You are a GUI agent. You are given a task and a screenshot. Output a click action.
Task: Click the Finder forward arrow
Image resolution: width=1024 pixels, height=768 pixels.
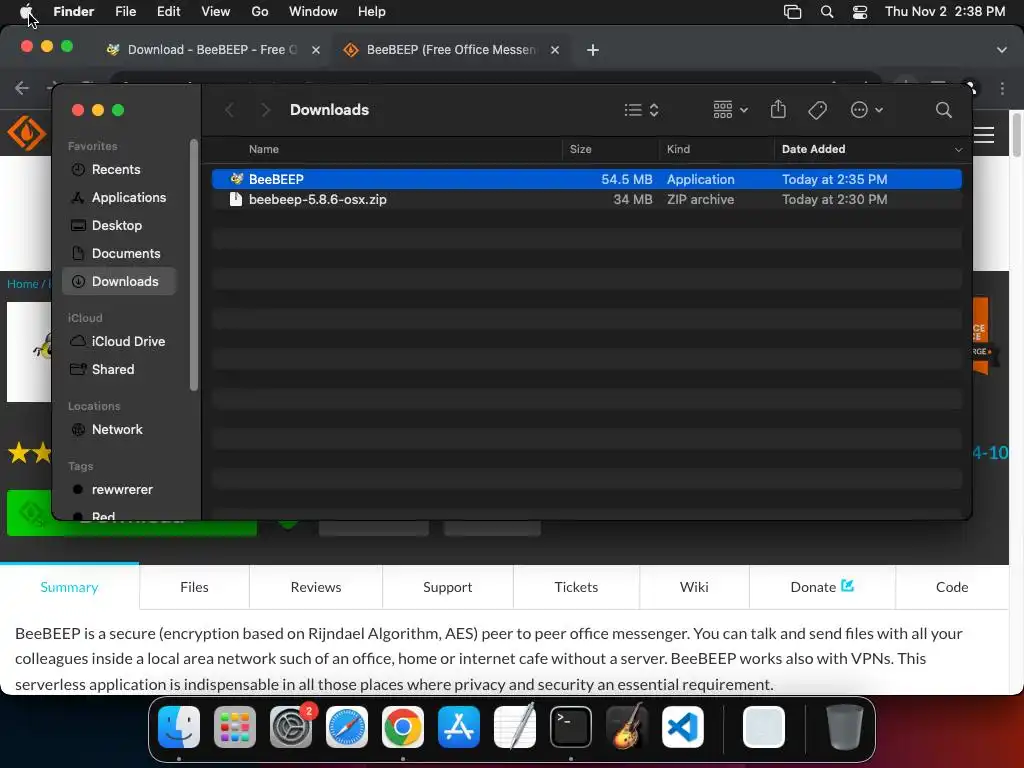point(264,110)
